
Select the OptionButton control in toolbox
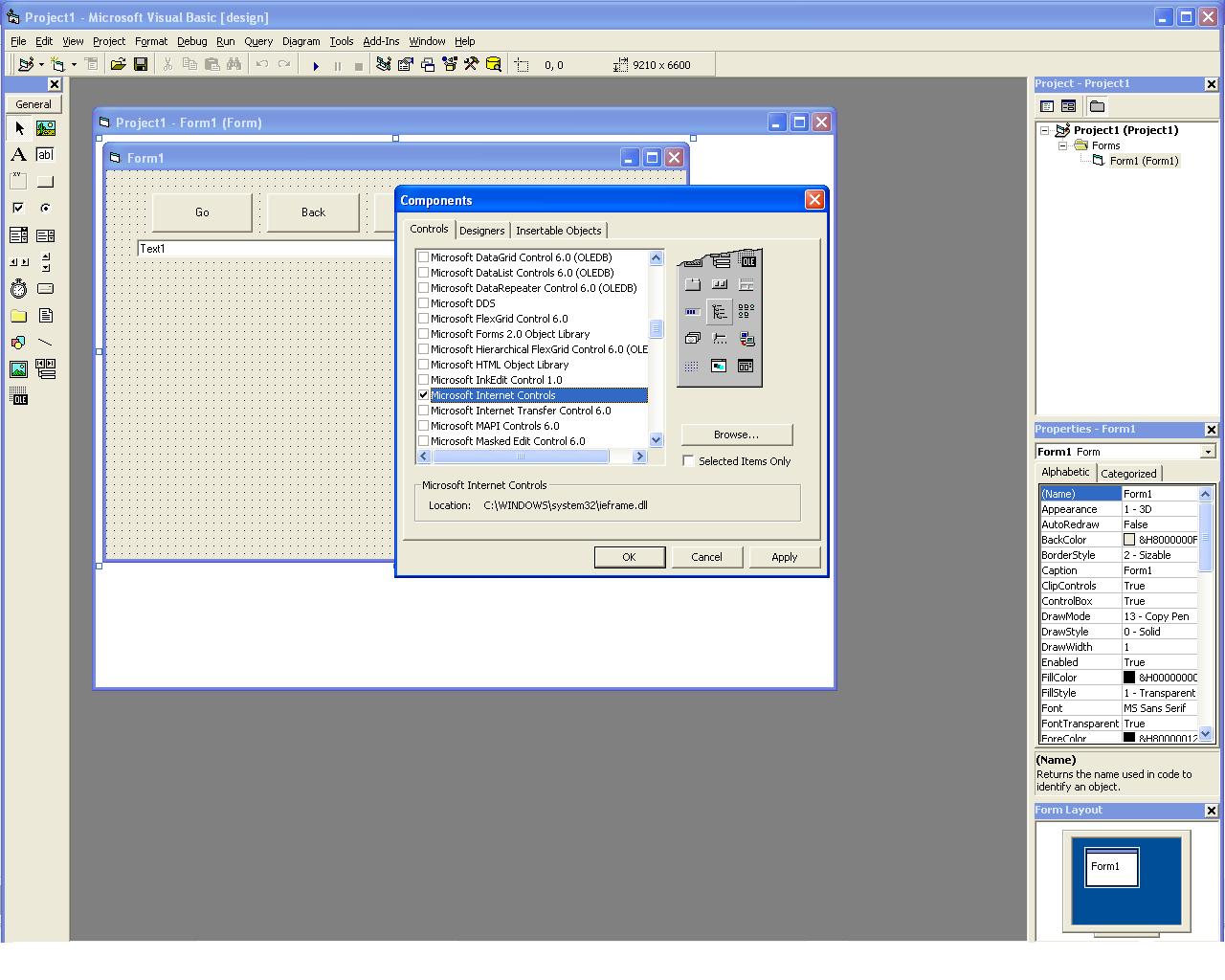46,209
